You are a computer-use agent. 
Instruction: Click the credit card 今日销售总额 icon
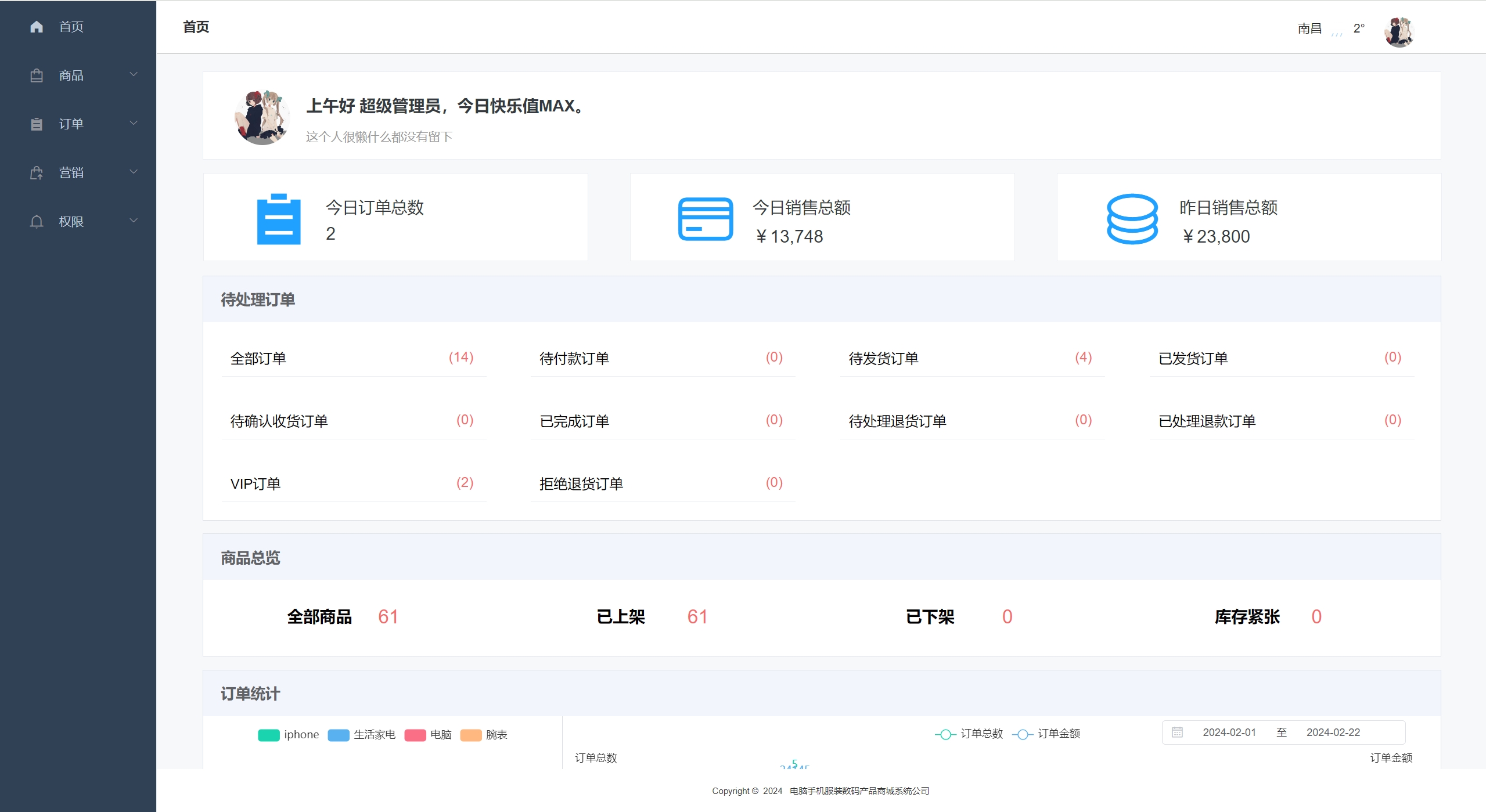(706, 219)
